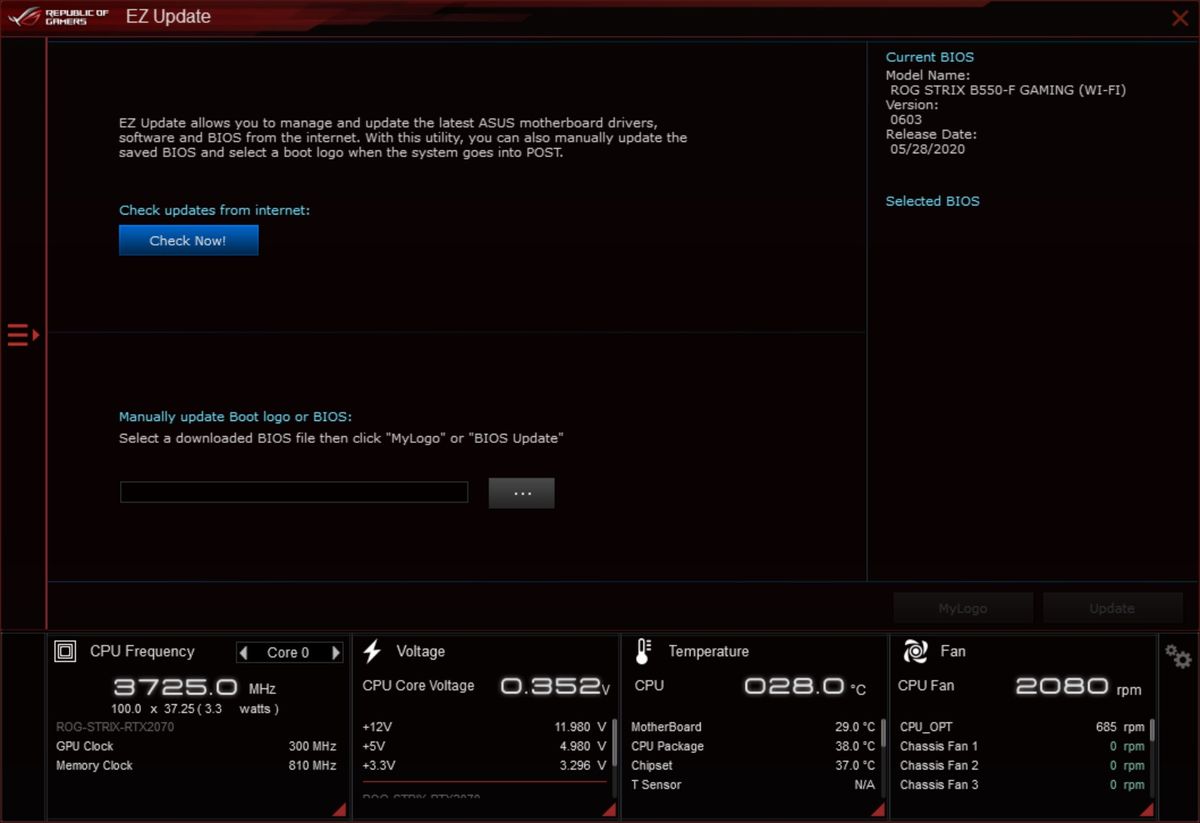Click the Chipset 37.0 °C row
1200x823 pixels.
tap(753, 766)
